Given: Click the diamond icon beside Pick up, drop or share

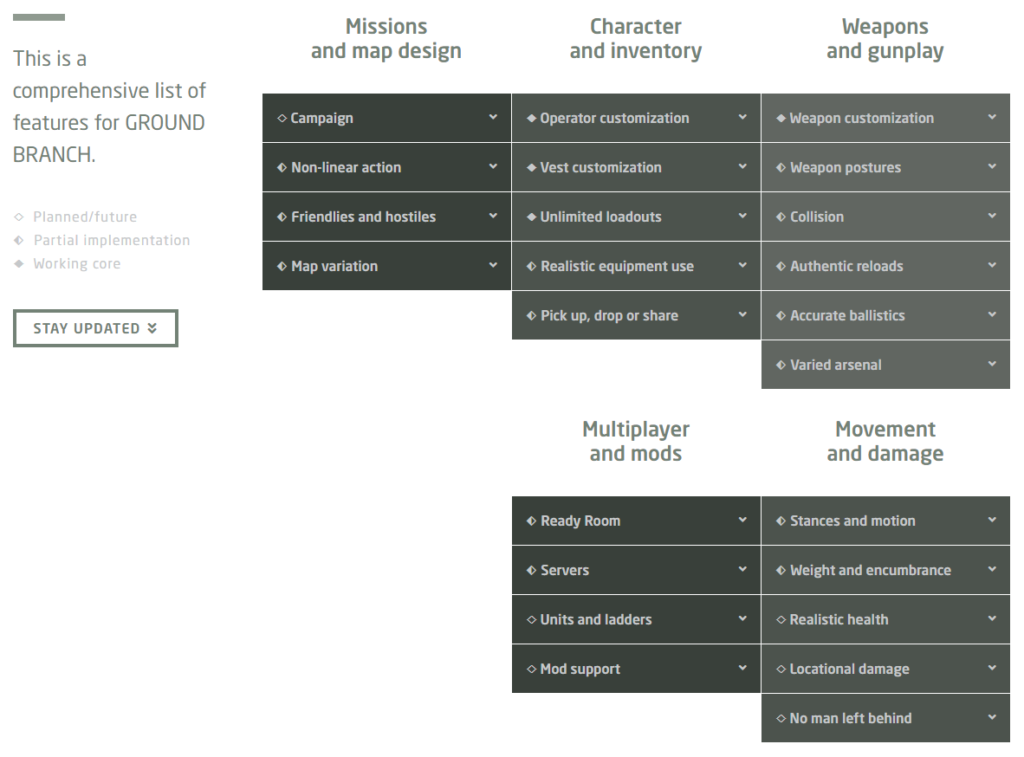Looking at the screenshot, I should (532, 316).
